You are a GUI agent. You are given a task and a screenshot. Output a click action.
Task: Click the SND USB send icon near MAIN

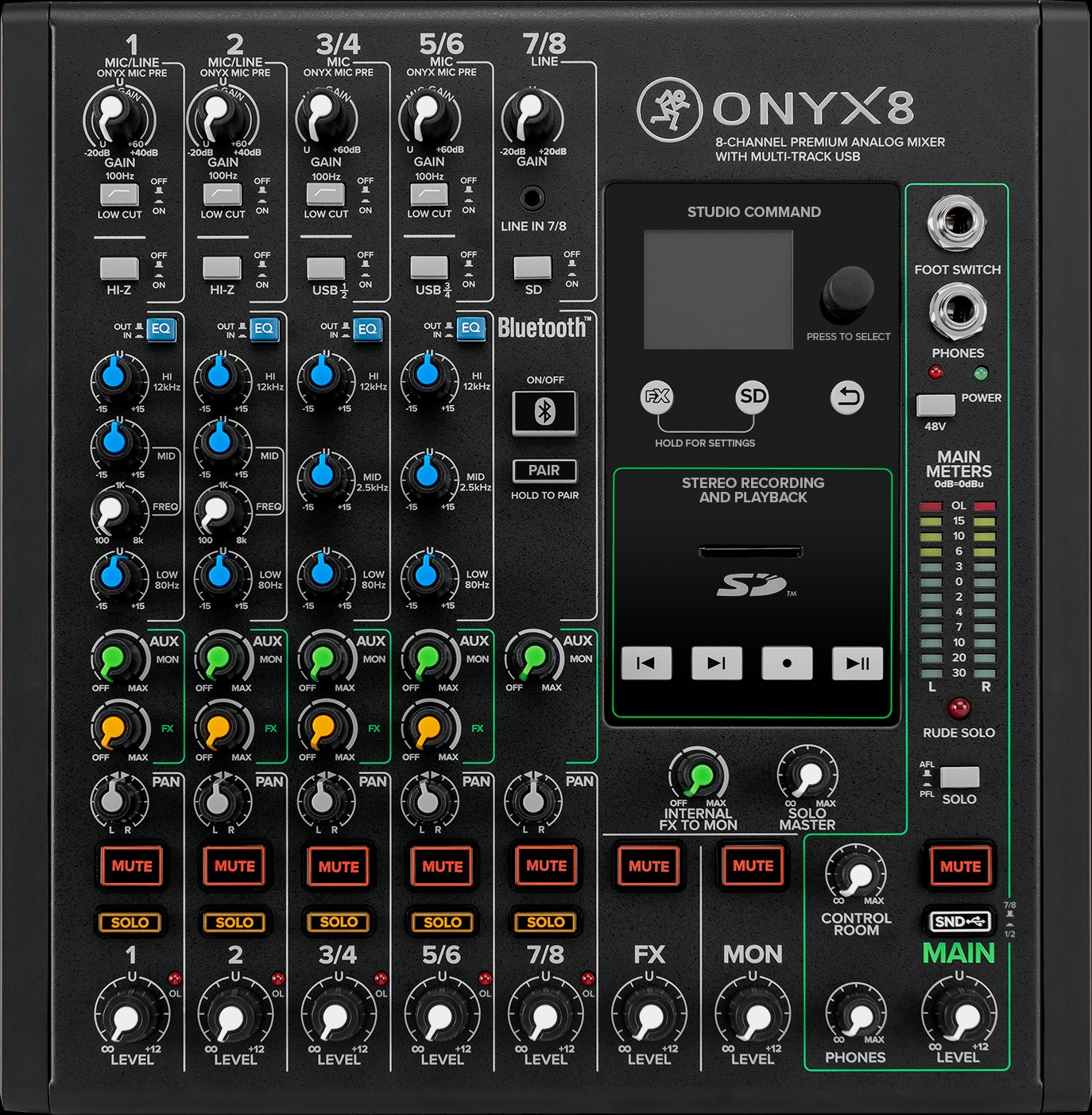(x=959, y=921)
